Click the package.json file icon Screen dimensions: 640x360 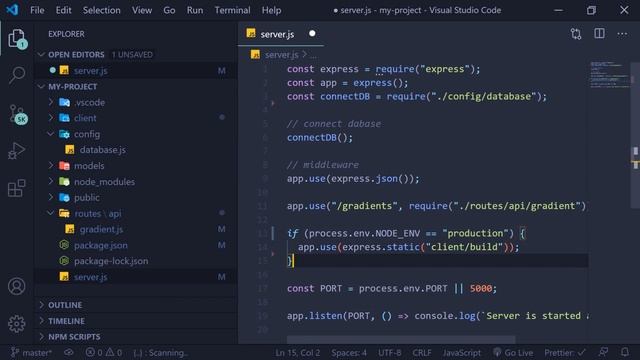tap(64, 245)
